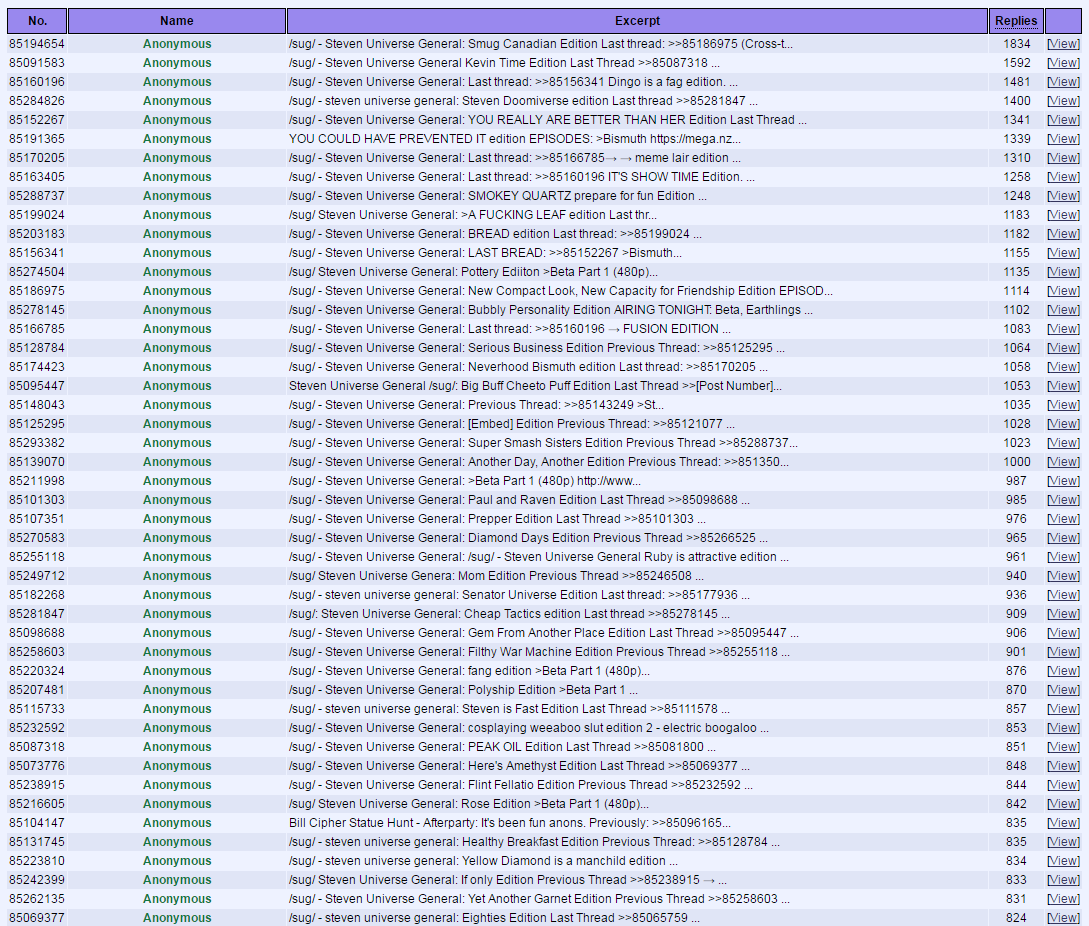The height and width of the screenshot is (926, 1089).
Task: Select post number 85069377 cell
Action: tap(37, 917)
